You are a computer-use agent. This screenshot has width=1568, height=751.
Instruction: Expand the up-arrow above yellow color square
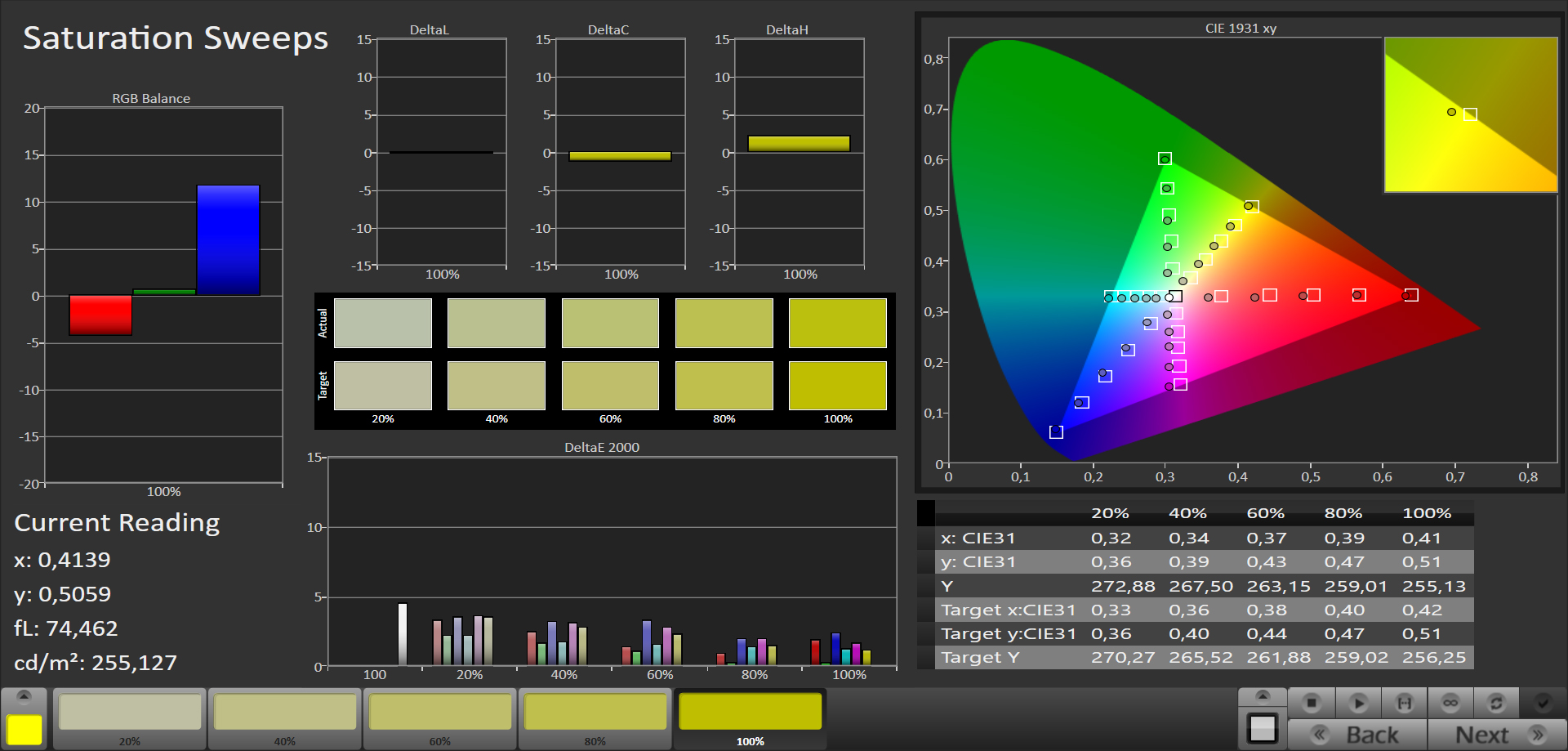pos(24,696)
